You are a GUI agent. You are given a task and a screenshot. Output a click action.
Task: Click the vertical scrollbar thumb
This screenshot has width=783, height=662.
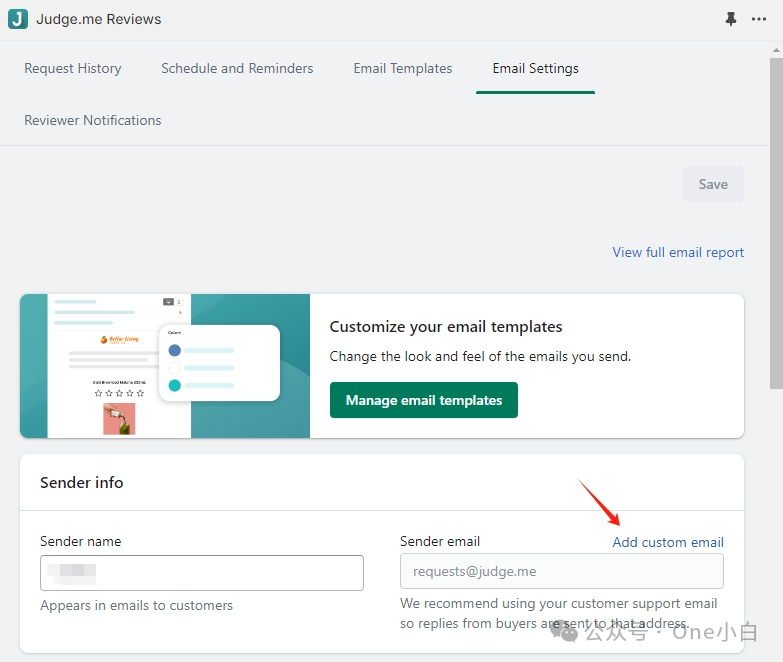click(776, 222)
